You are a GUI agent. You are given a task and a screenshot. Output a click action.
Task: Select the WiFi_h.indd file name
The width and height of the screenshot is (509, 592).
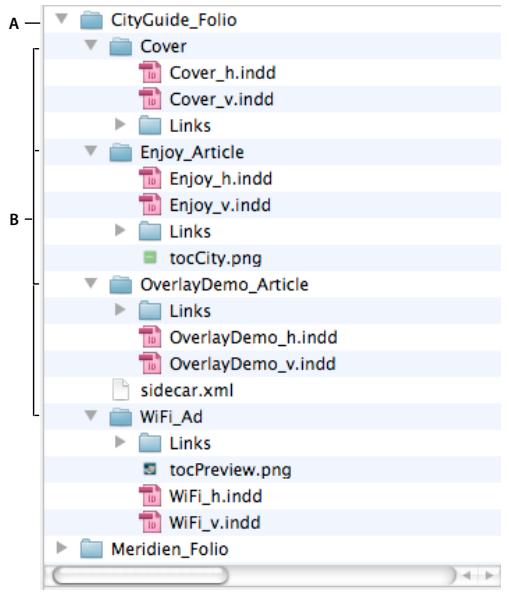215,496
